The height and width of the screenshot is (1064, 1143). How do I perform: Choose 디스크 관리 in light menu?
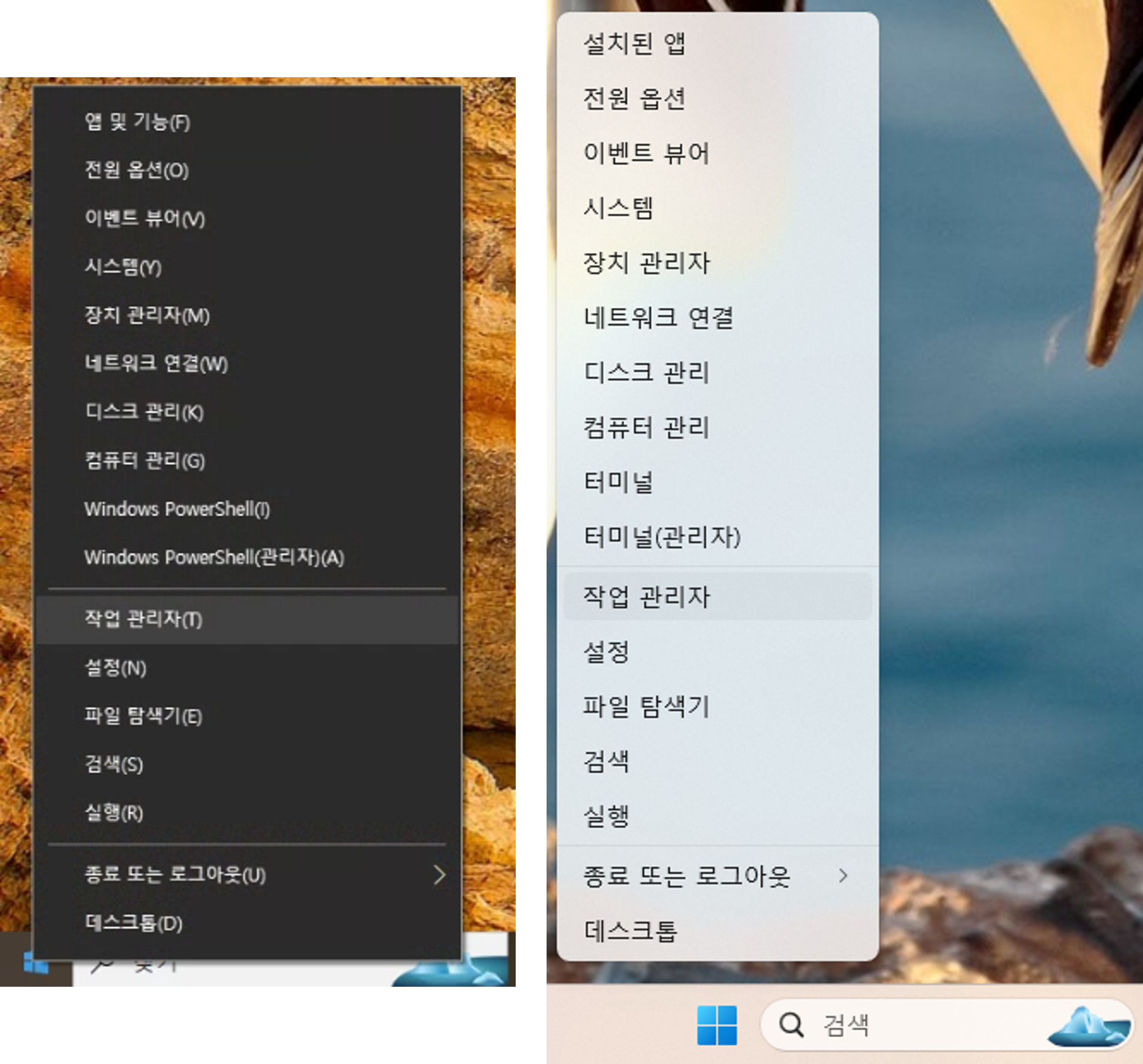point(646,372)
